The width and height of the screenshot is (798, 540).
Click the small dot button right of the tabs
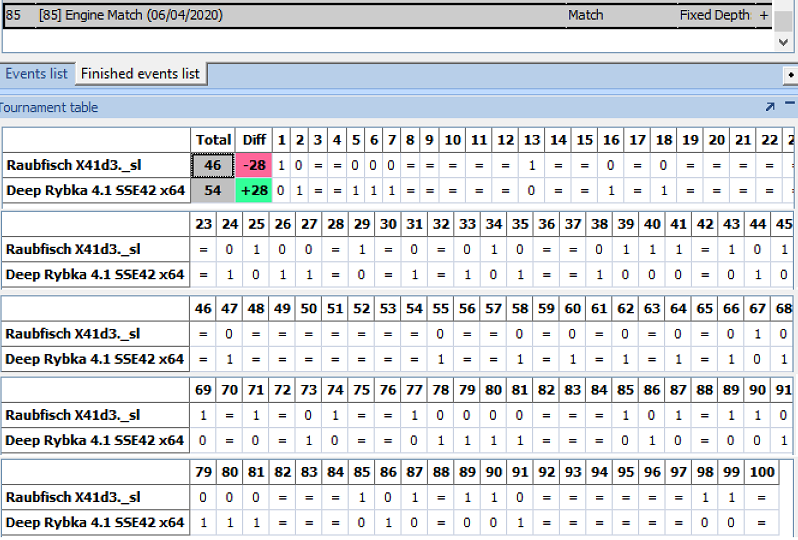(x=790, y=75)
